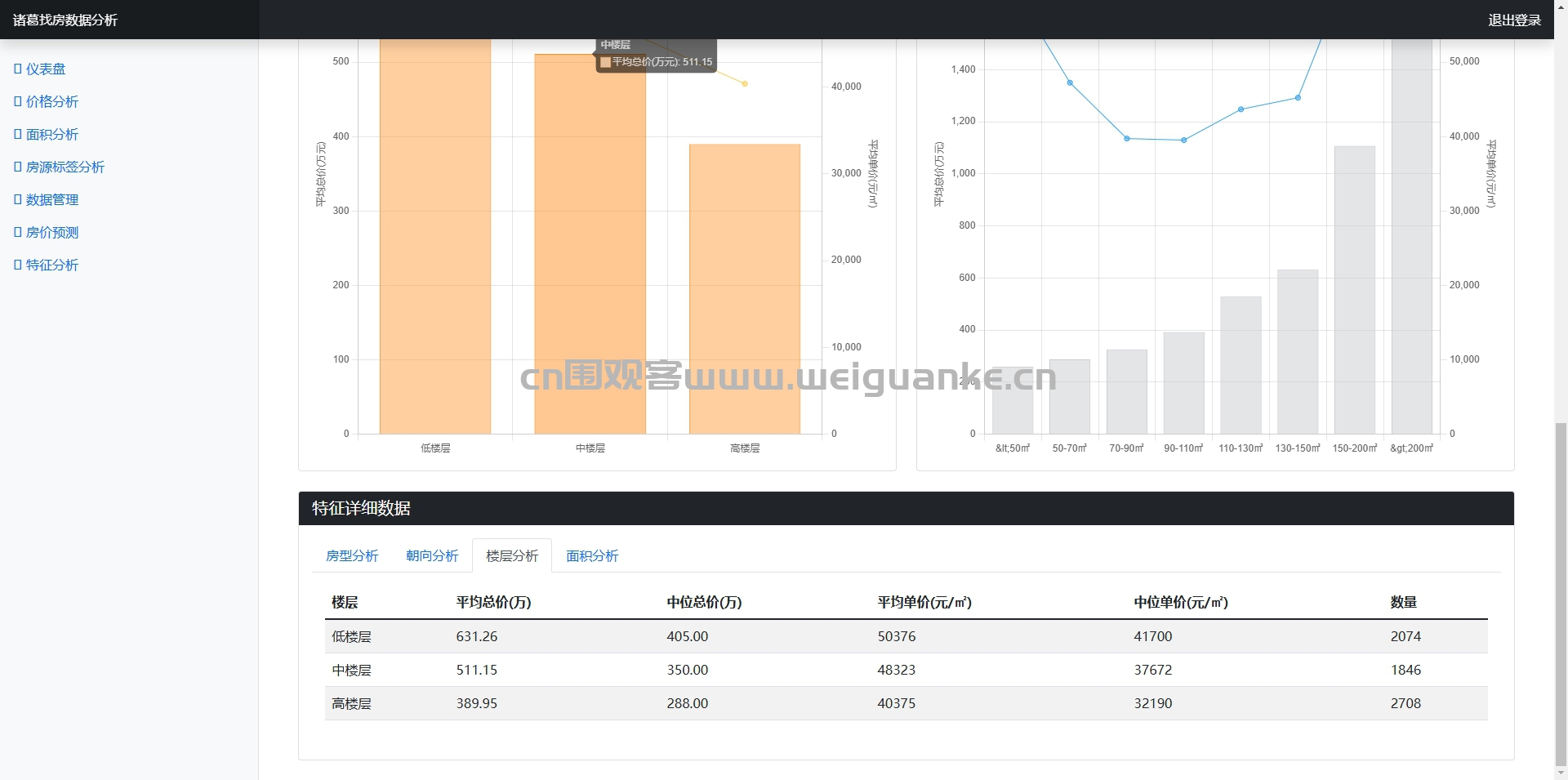The height and width of the screenshot is (780, 1568).
Task: Click the 中楼层 table row
Action: pyautogui.click(x=906, y=670)
